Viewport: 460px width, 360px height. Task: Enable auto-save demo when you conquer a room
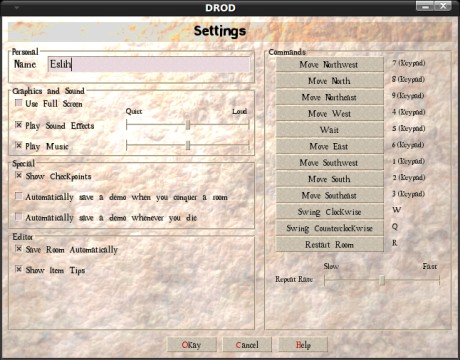click(19, 196)
